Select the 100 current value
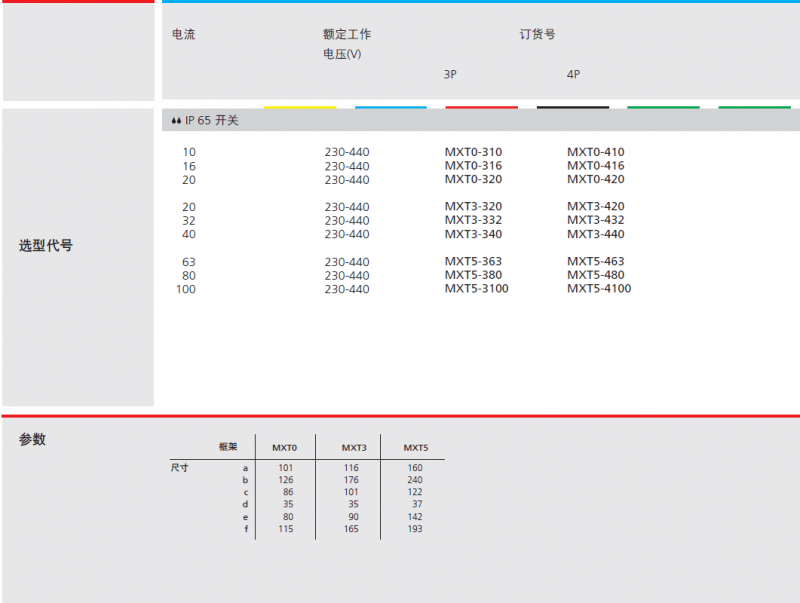This screenshot has width=800, height=603. tap(186, 289)
